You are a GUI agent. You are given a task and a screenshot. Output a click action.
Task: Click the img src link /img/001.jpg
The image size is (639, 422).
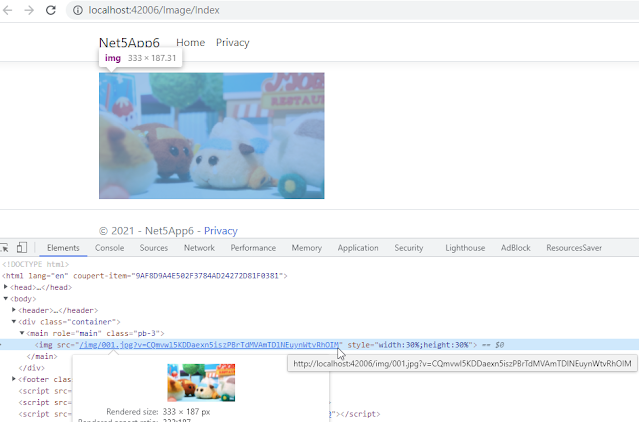pyautogui.click(x=209, y=345)
